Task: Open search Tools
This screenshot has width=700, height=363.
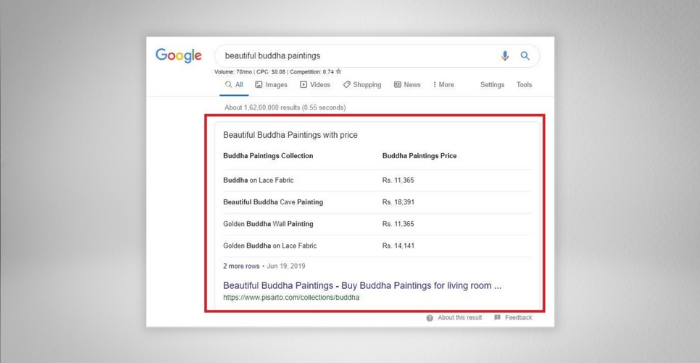Action: (524, 85)
